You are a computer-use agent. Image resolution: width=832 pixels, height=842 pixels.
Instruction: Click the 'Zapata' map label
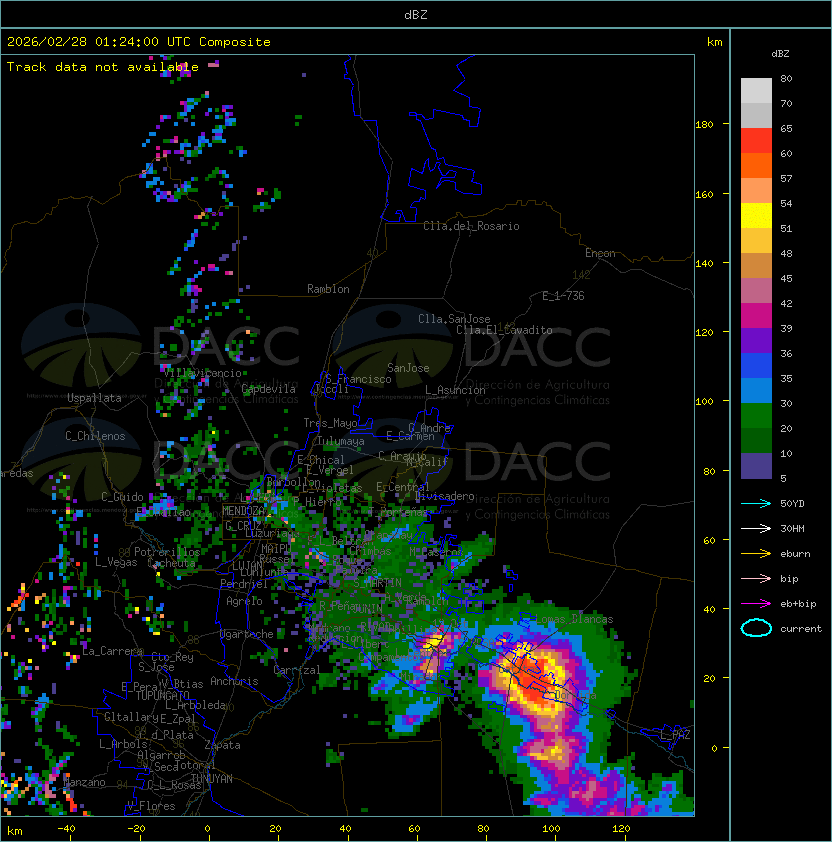[x=222, y=745]
